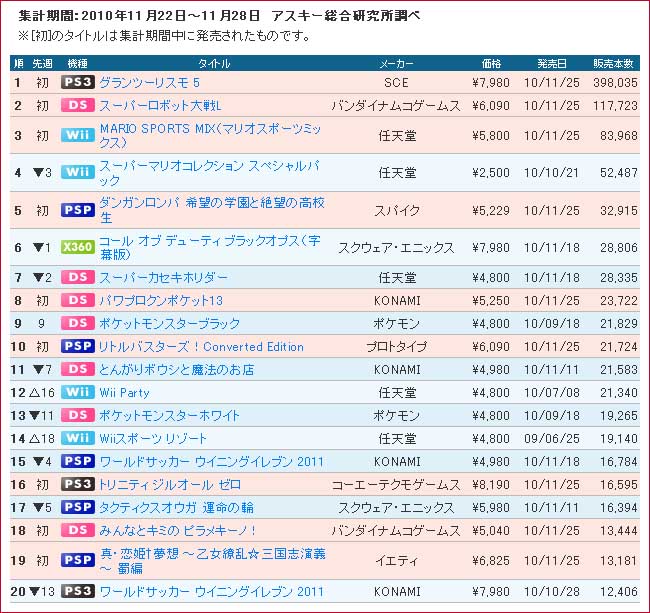The width and height of the screenshot is (650, 613).
Task: Click the Wii badge for Wiiスポーツ リゾート
Action: point(78,438)
